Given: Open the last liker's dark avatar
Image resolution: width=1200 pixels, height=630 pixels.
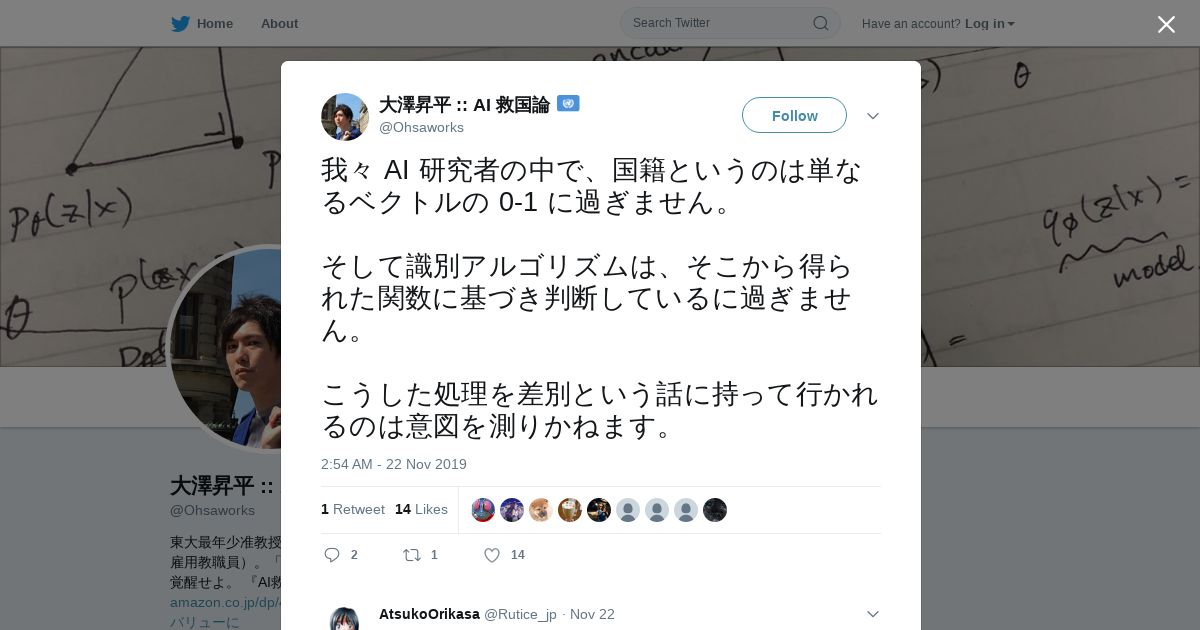Looking at the screenshot, I should (715, 510).
